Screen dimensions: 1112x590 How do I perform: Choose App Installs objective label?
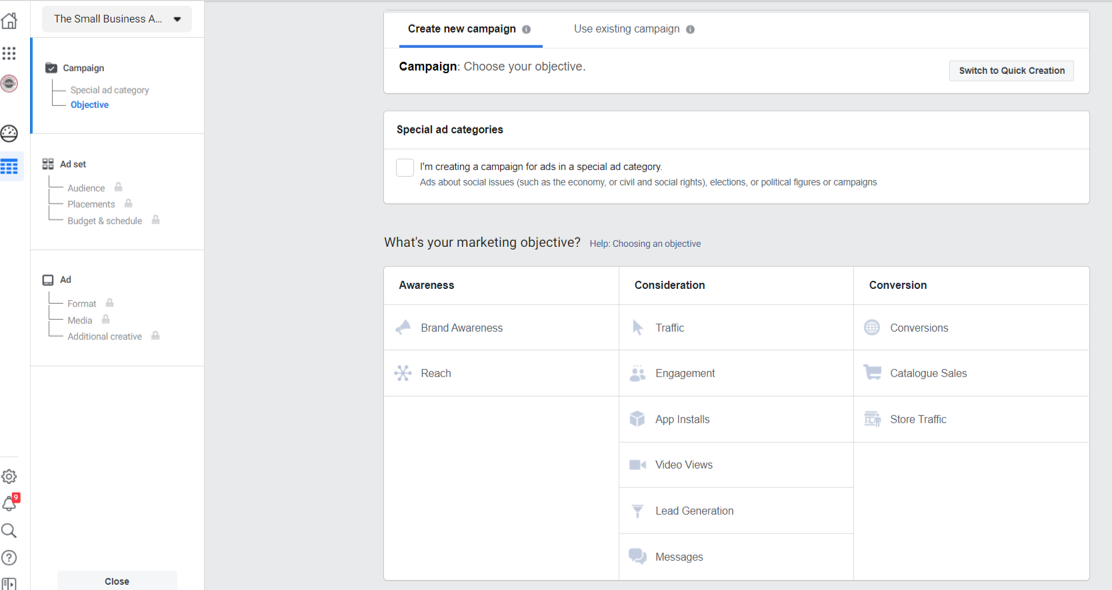(682, 419)
